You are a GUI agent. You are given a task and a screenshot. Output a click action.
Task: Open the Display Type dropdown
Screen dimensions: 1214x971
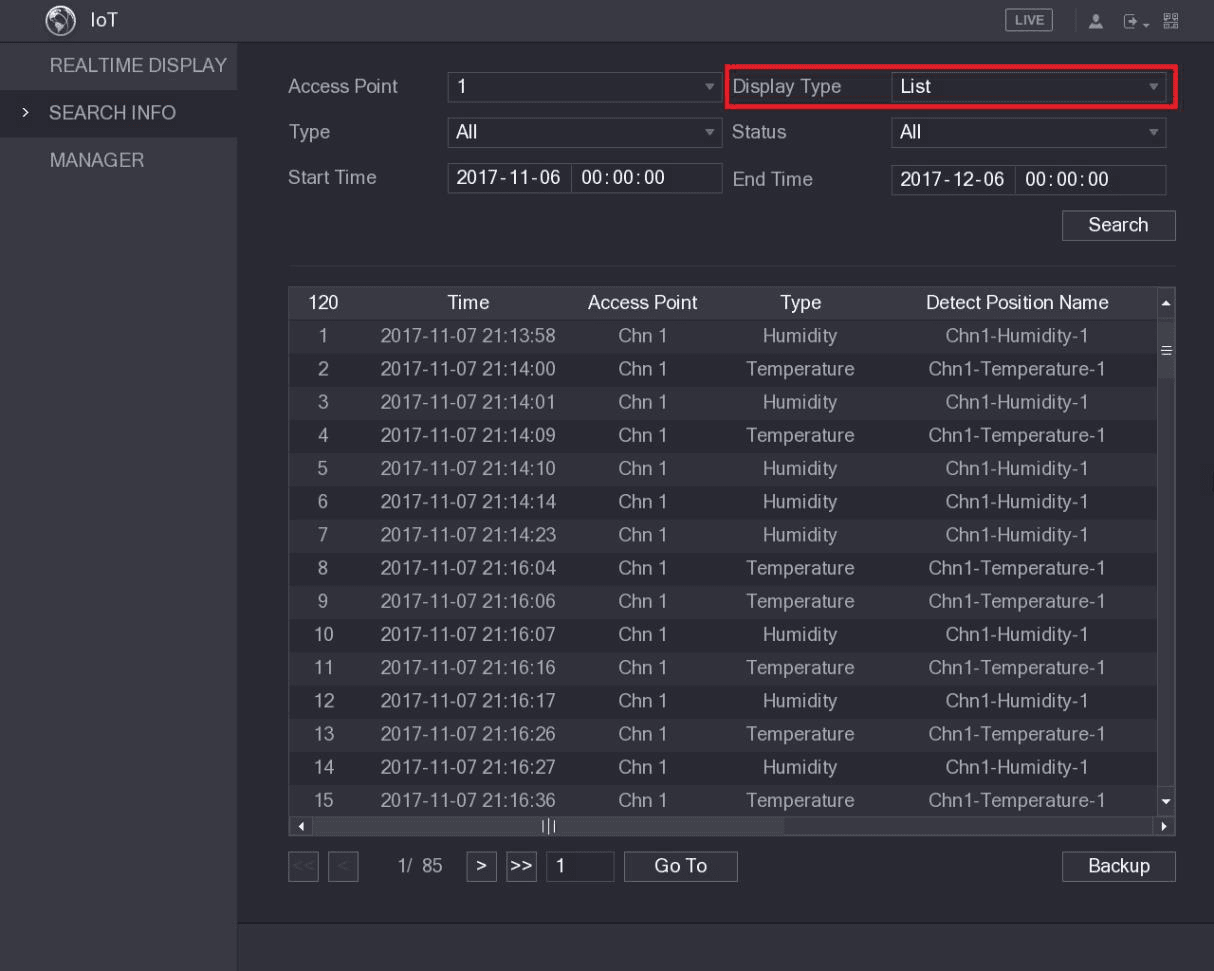pos(1028,87)
